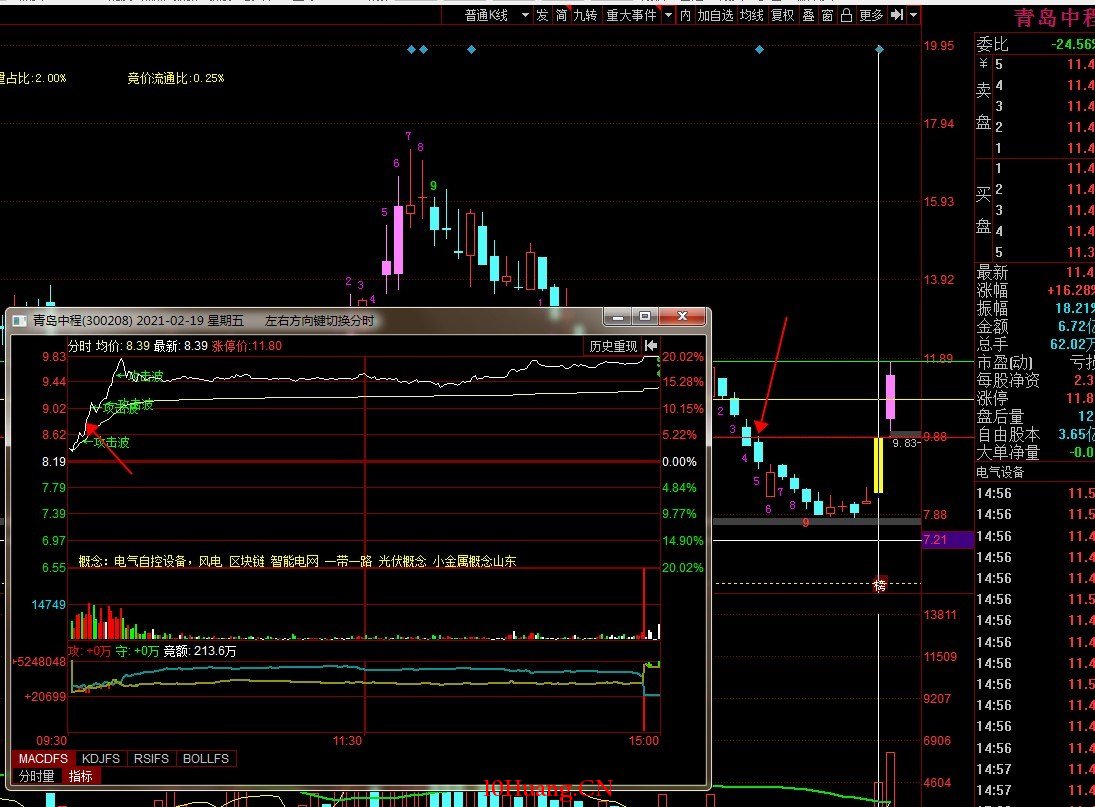Screen dimensions: 1095x807
Task: Toggle the 简 simplified view button
Action: (x=562, y=15)
